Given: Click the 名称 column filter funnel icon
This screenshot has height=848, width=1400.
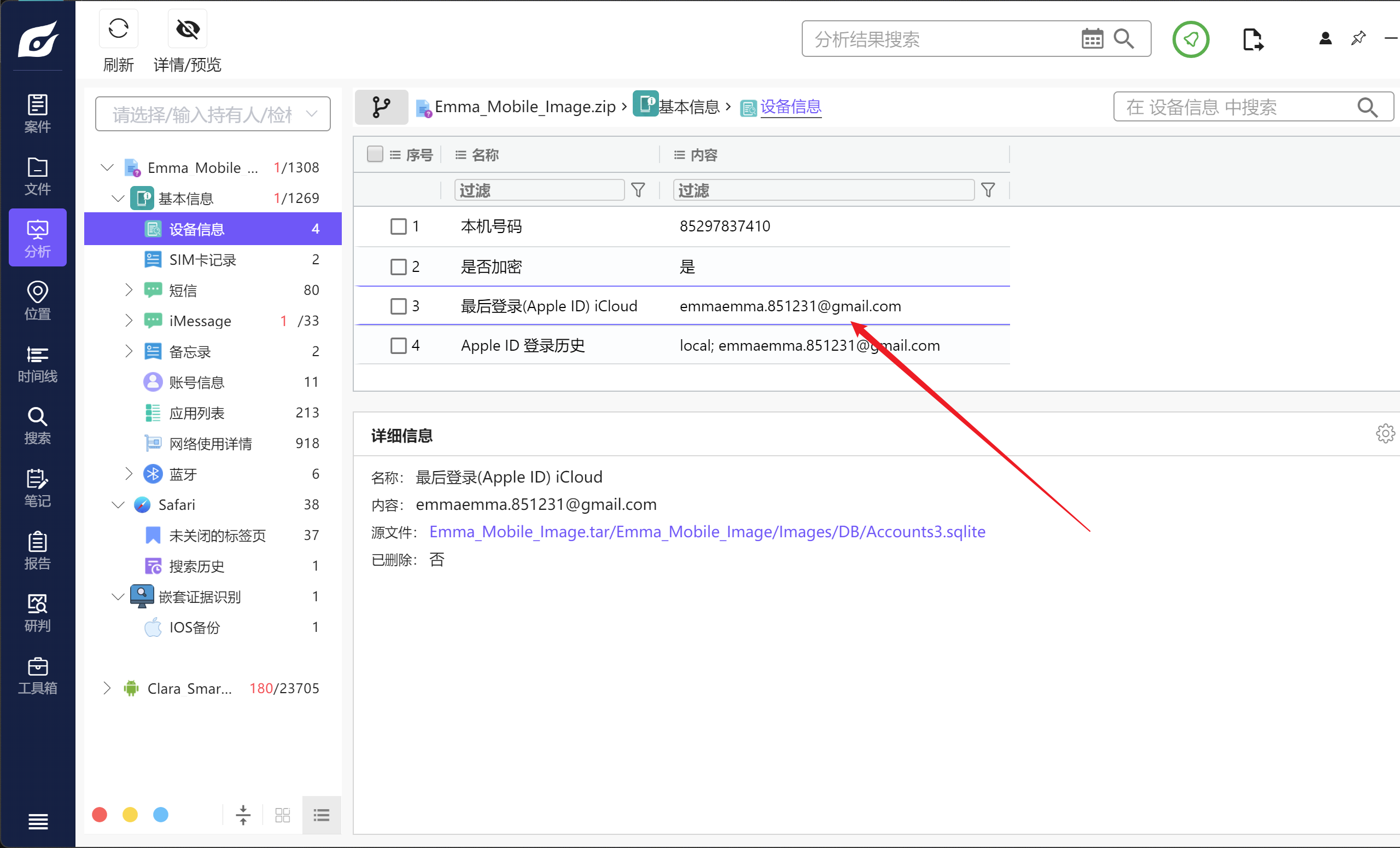Looking at the screenshot, I should point(638,190).
